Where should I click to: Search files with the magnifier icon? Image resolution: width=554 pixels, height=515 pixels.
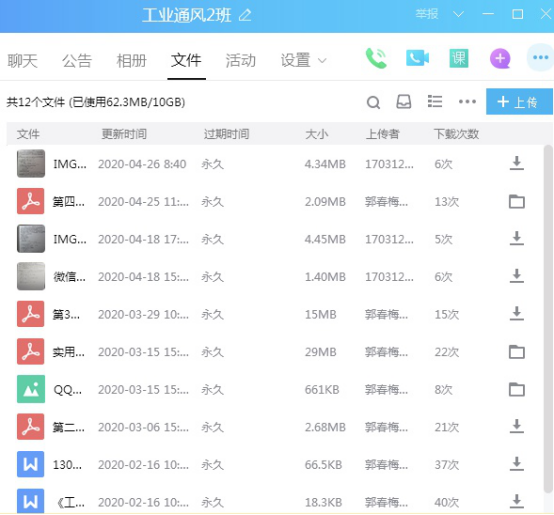(373, 102)
